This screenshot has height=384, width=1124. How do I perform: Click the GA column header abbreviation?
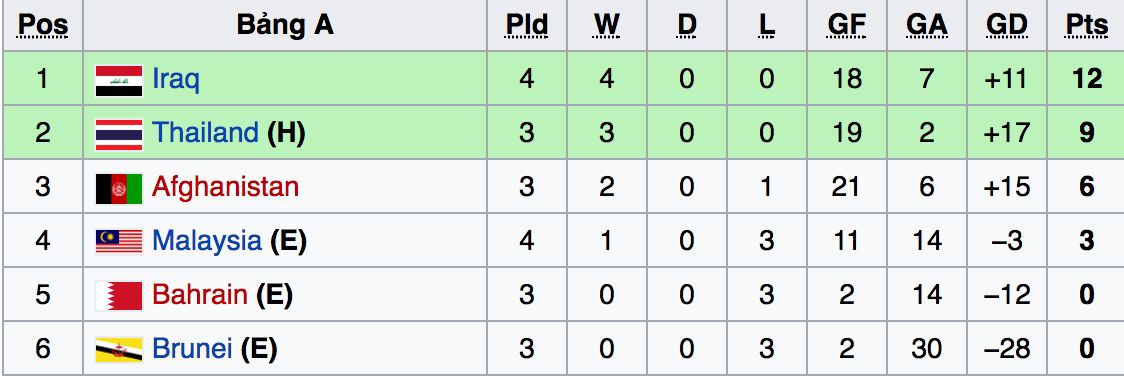[x=926, y=25]
